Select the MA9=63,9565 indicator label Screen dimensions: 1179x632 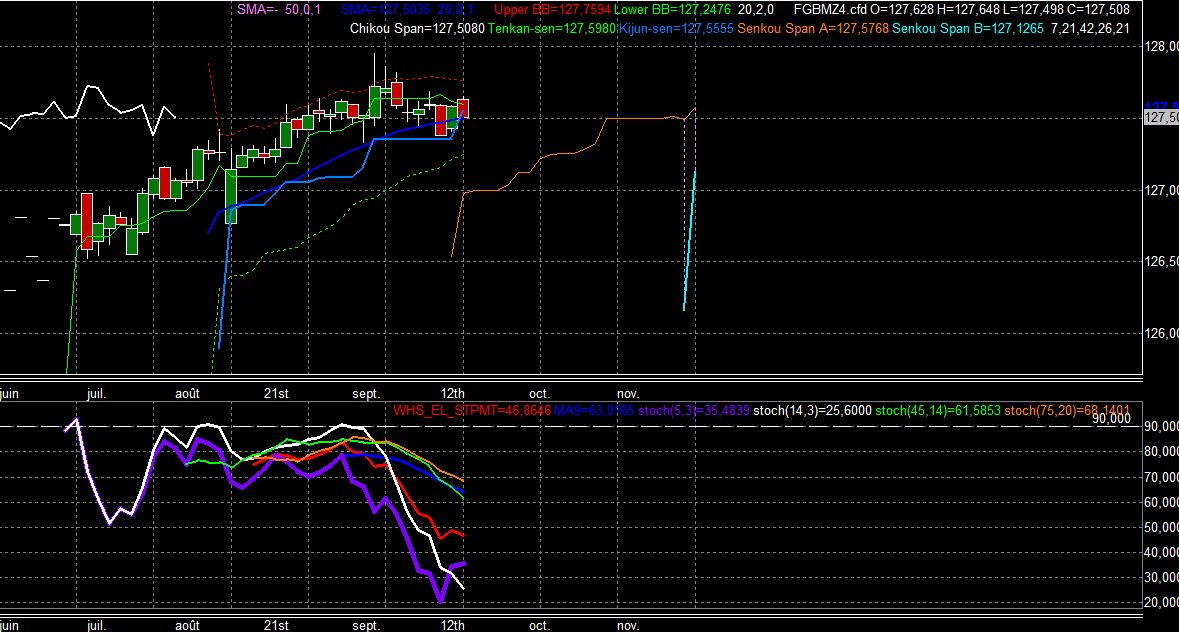(594, 411)
